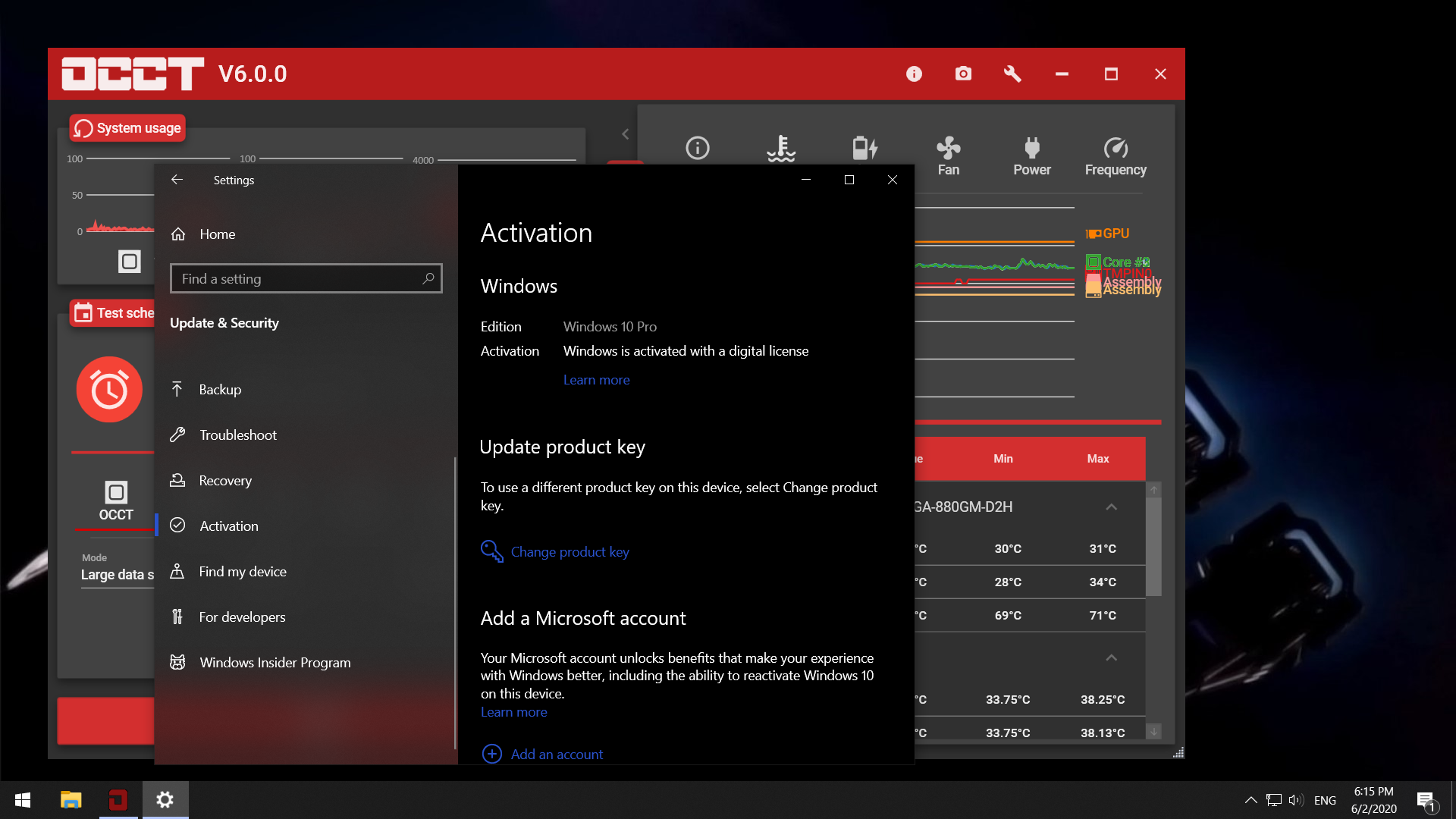
Task: Click the Large data set mode dropdown
Action: (x=118, y=575)
